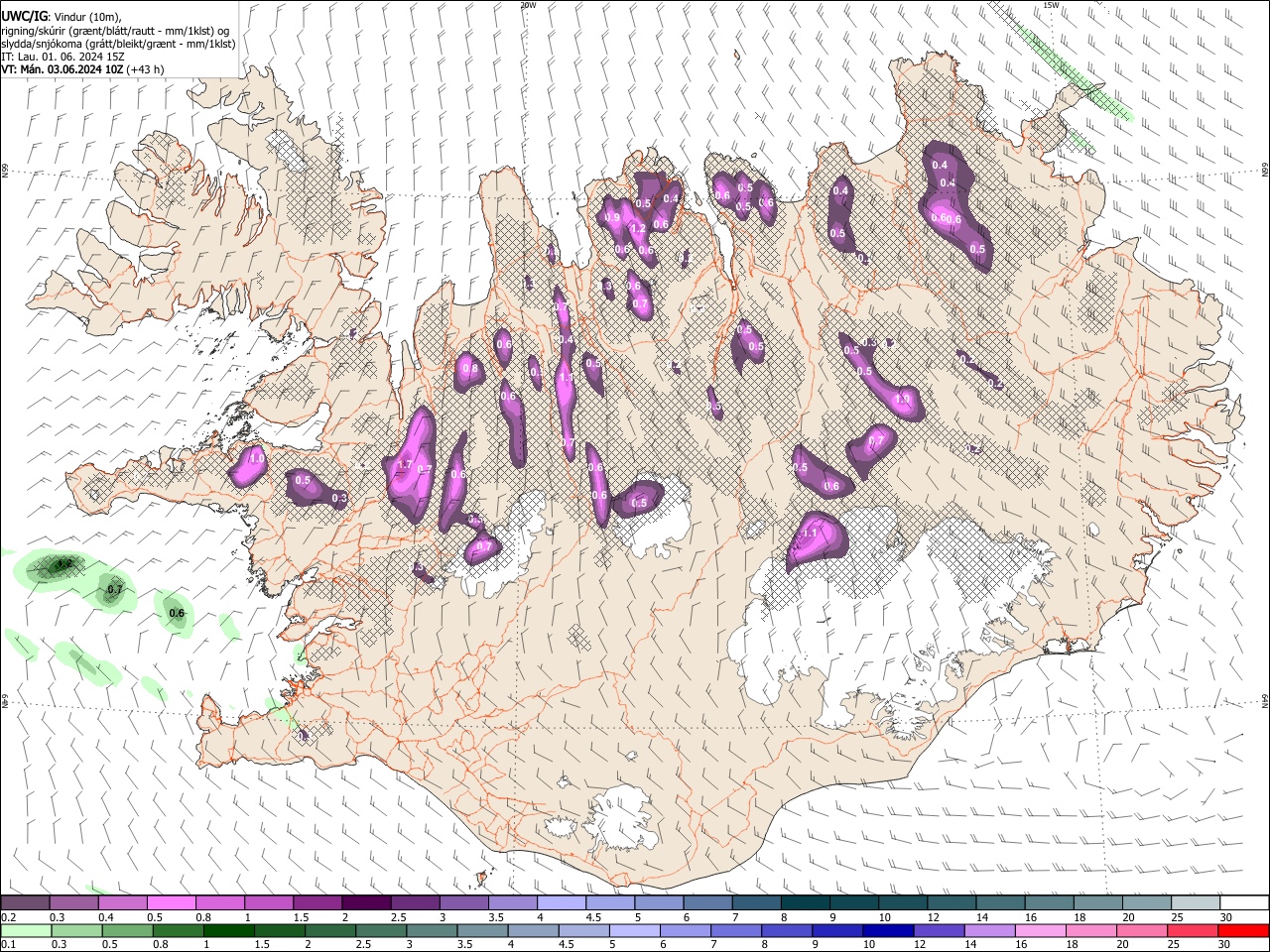Click the 20W longitude label

click(x=528, y=5)
